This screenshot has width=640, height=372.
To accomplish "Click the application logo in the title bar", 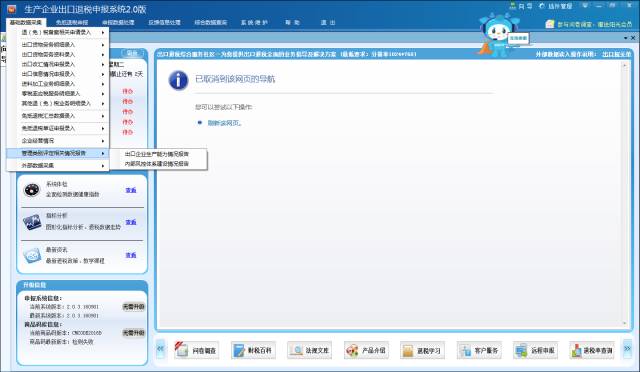I will pos(12,9).
